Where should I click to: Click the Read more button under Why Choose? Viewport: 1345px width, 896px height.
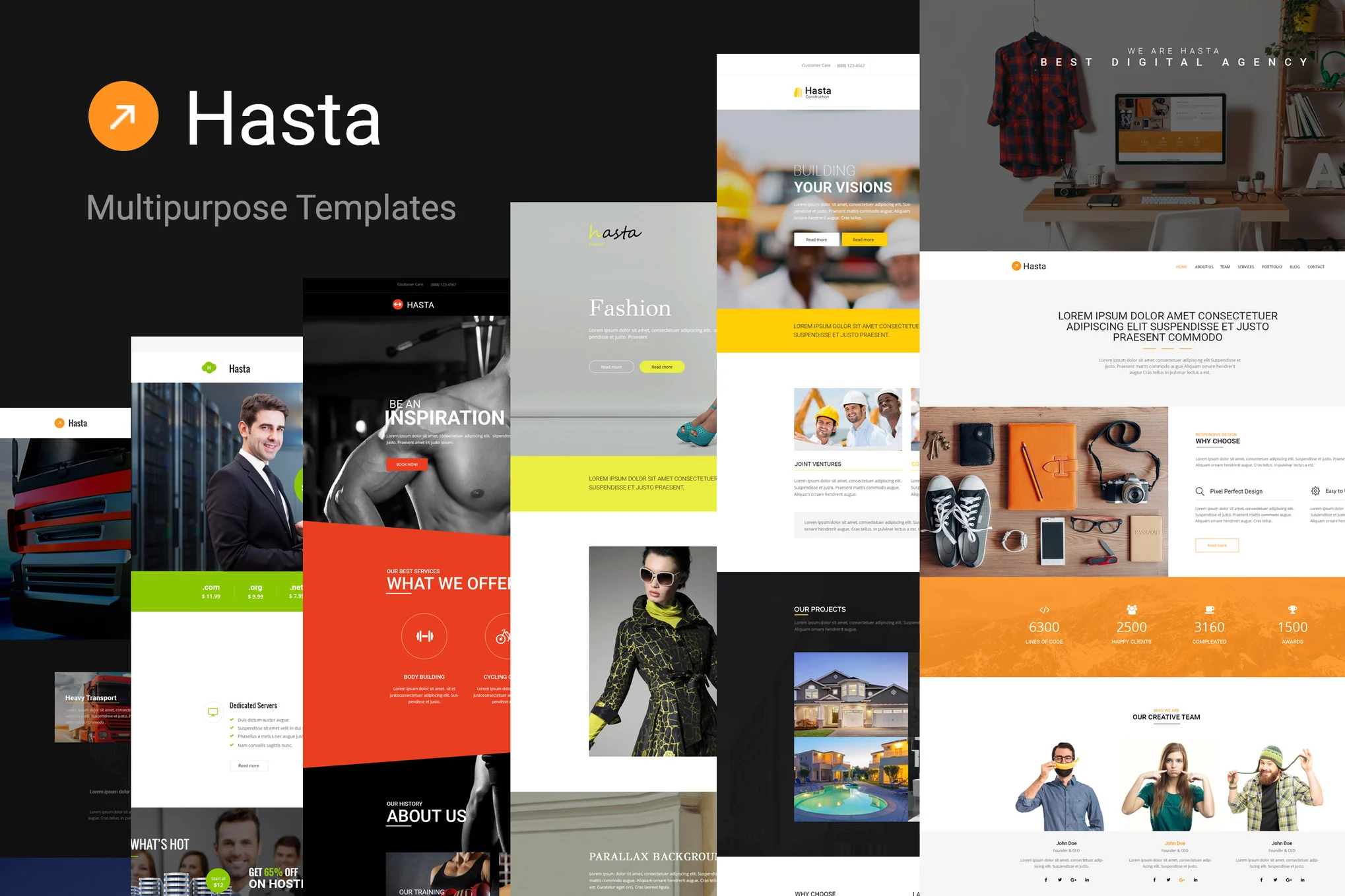click(1216, 546)
